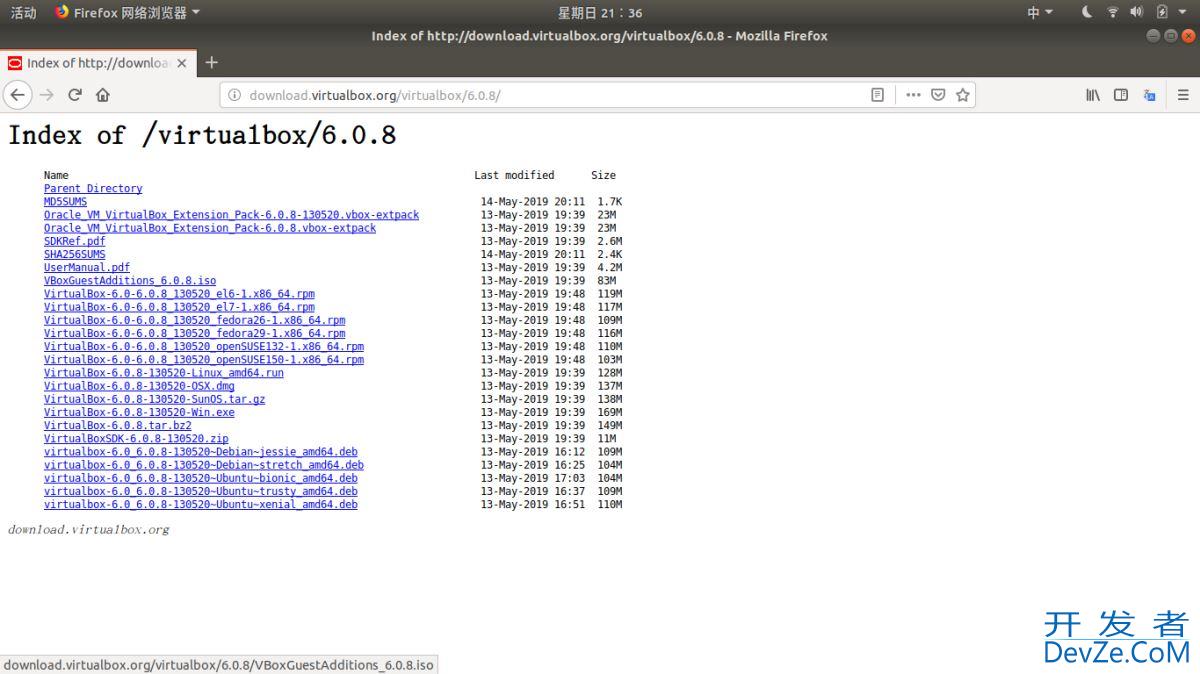Click the translate extension icon

1149,95
